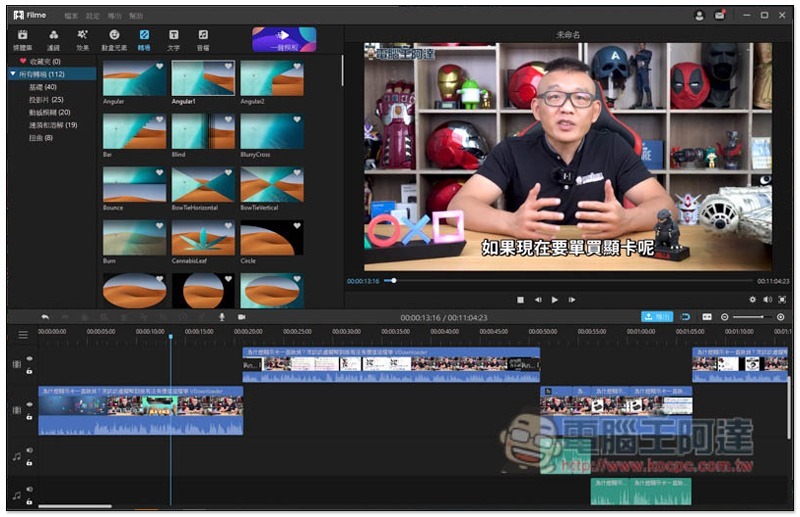Click the purple one-click template banner button
The width and height of the screenshot is (800, 517).
click(284, 40)
